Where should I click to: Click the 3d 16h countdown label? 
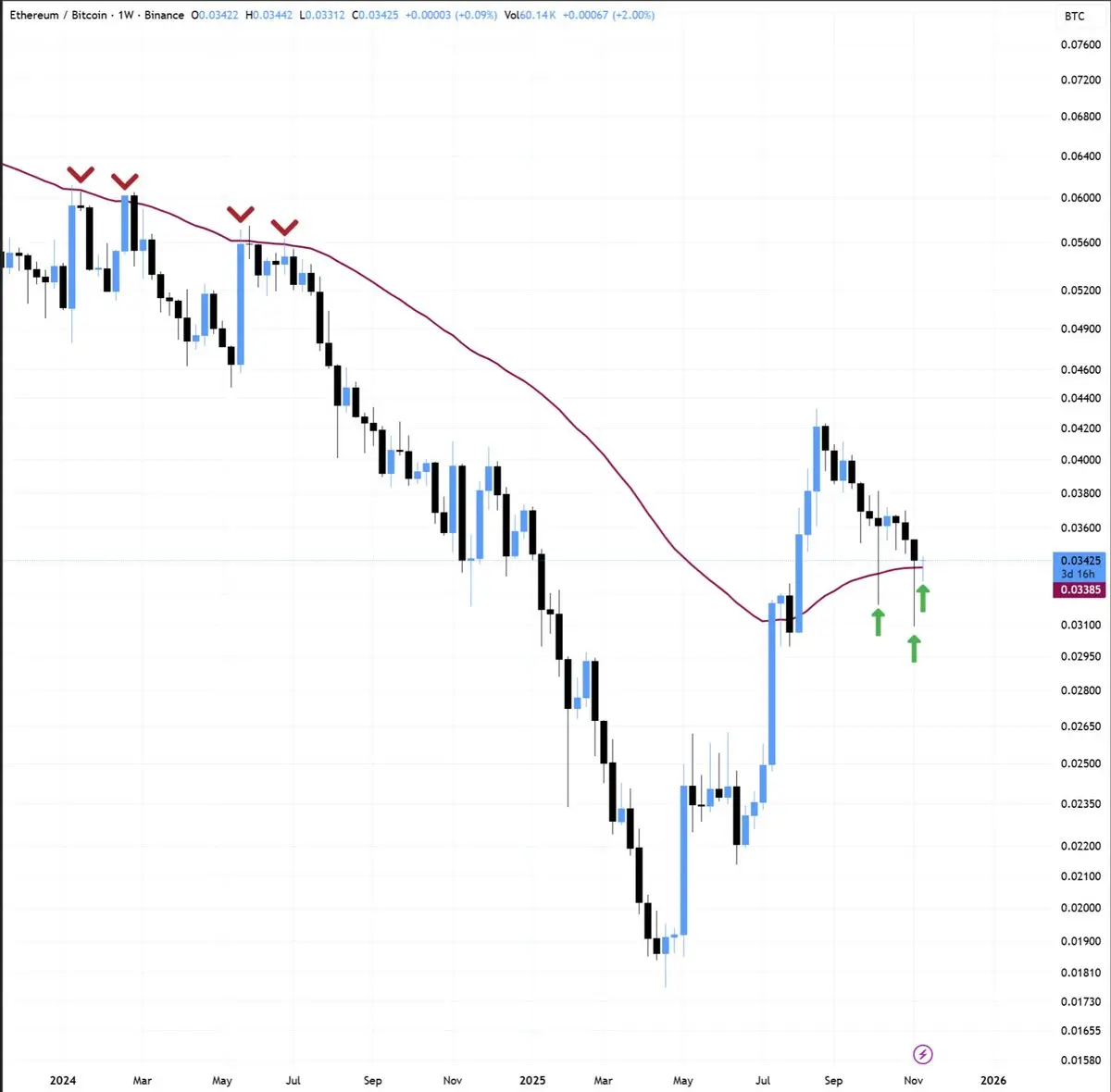pyautogui.click(x=1079, y=574)
